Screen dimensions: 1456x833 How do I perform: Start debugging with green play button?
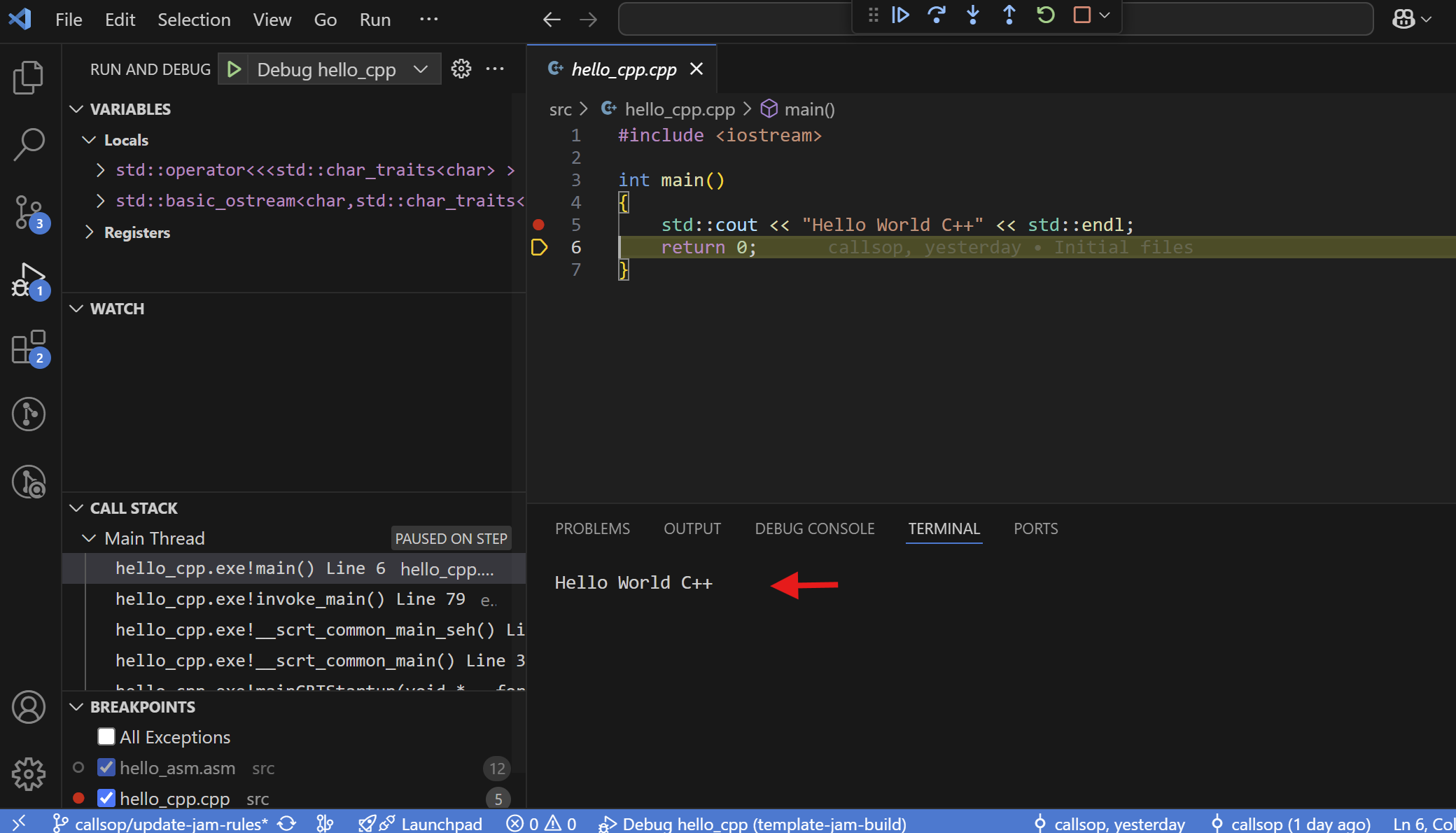(234, 69)
